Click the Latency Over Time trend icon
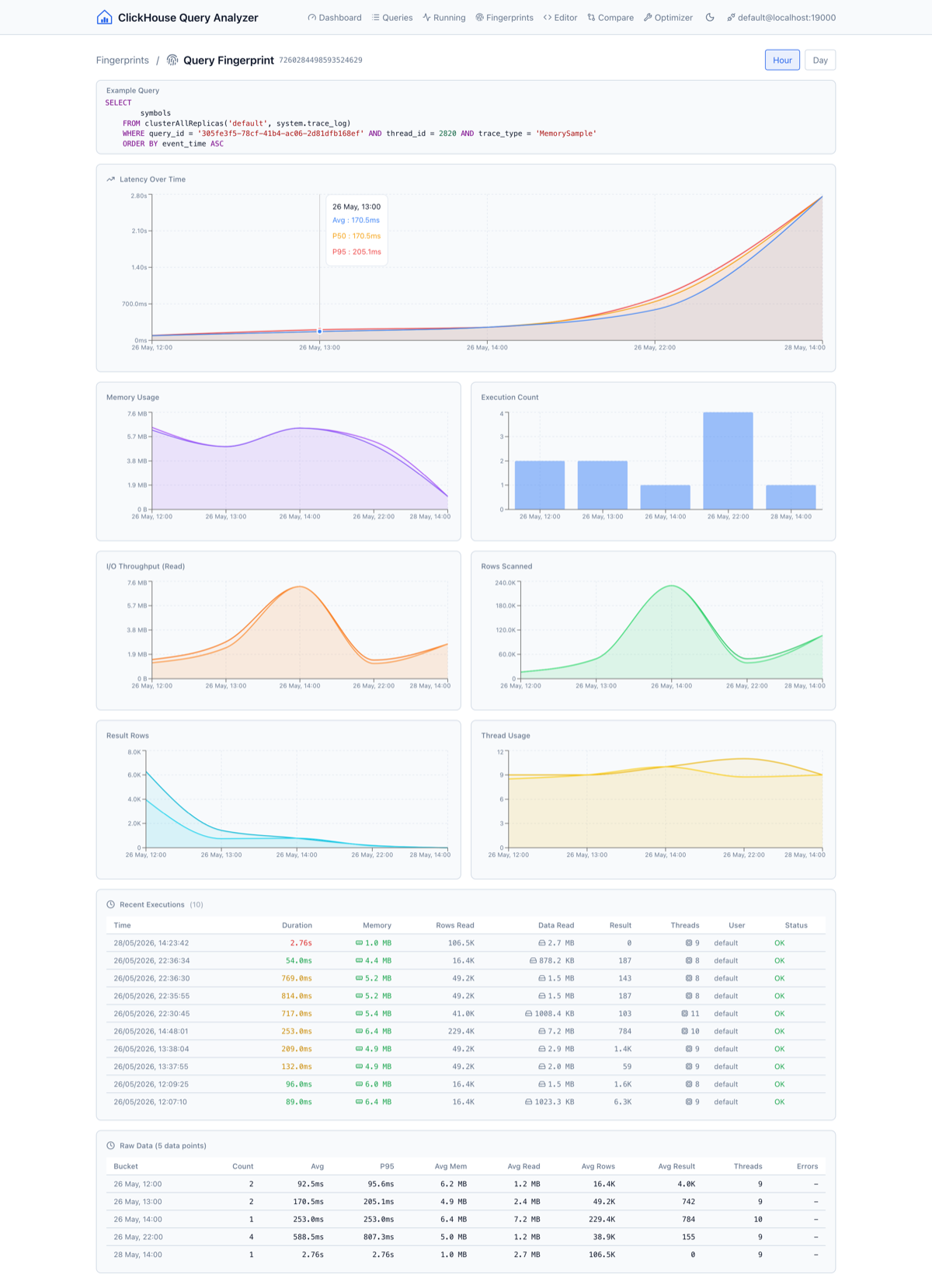Screen dimensions: 932x1288 pyautogui.click(x=110, y=179)
